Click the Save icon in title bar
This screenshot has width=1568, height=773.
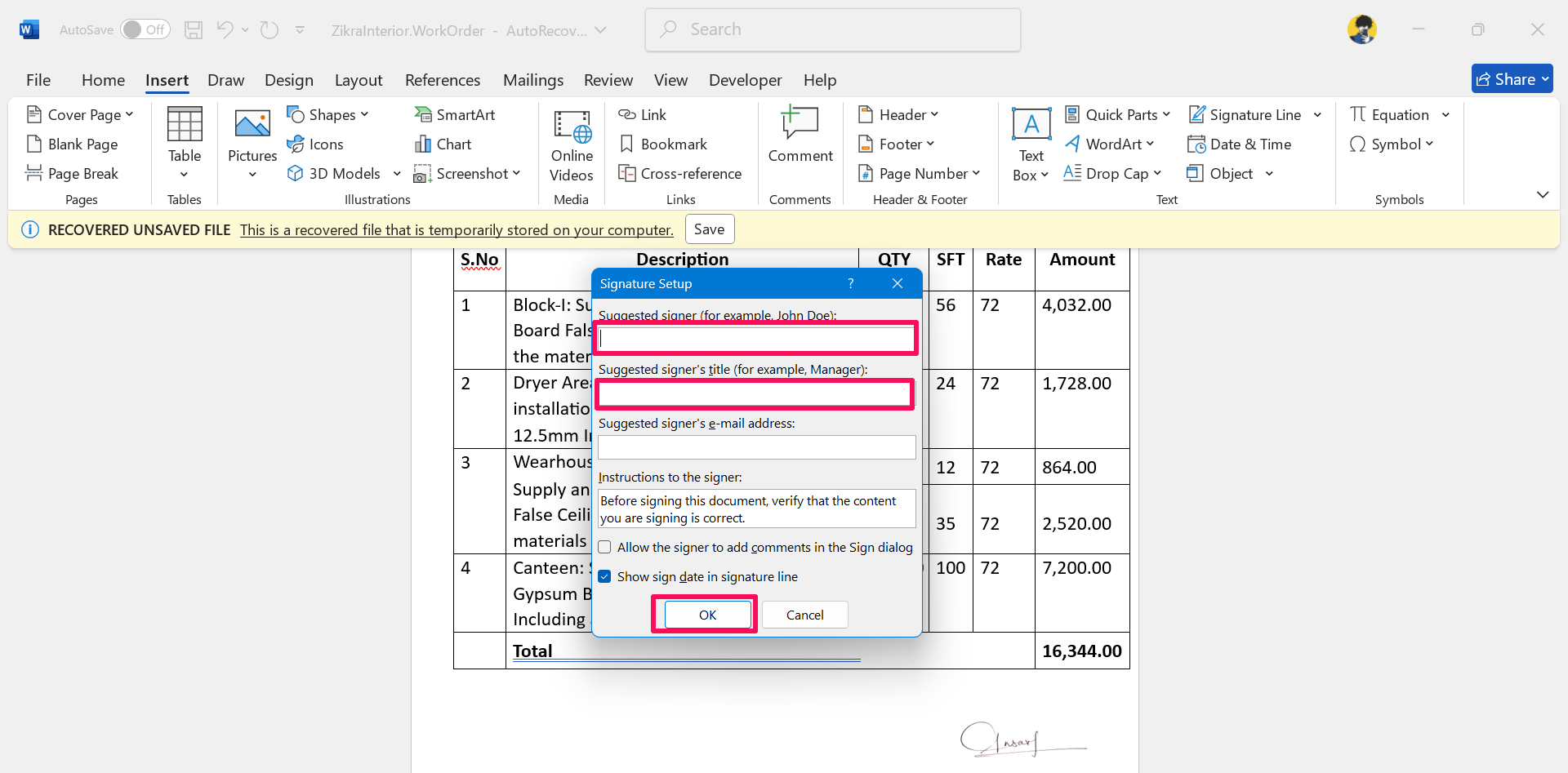[194, 30]
